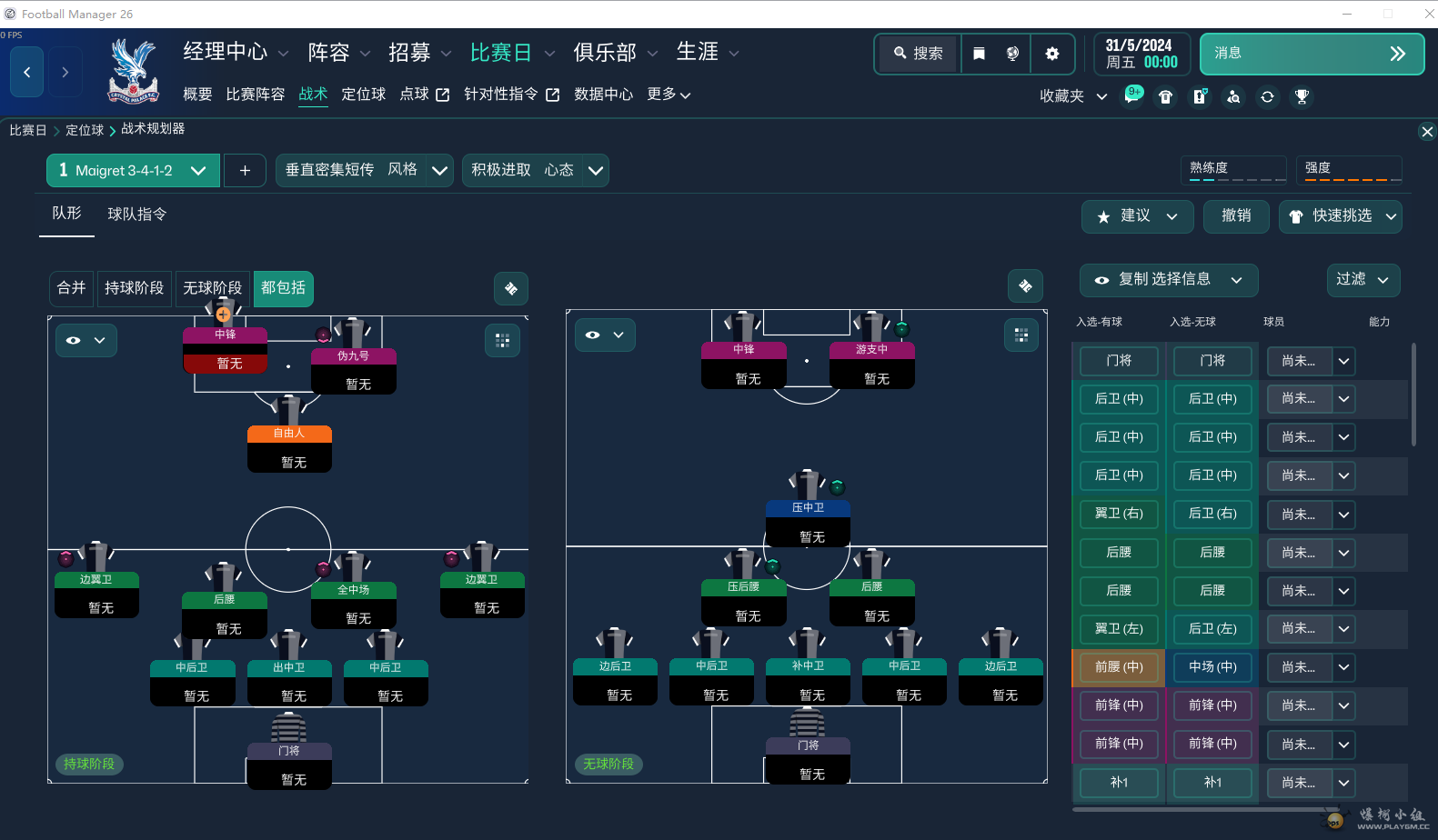Select the 都包括 view toggle
The image size is (1438, 840).
[x=283, y=288]
